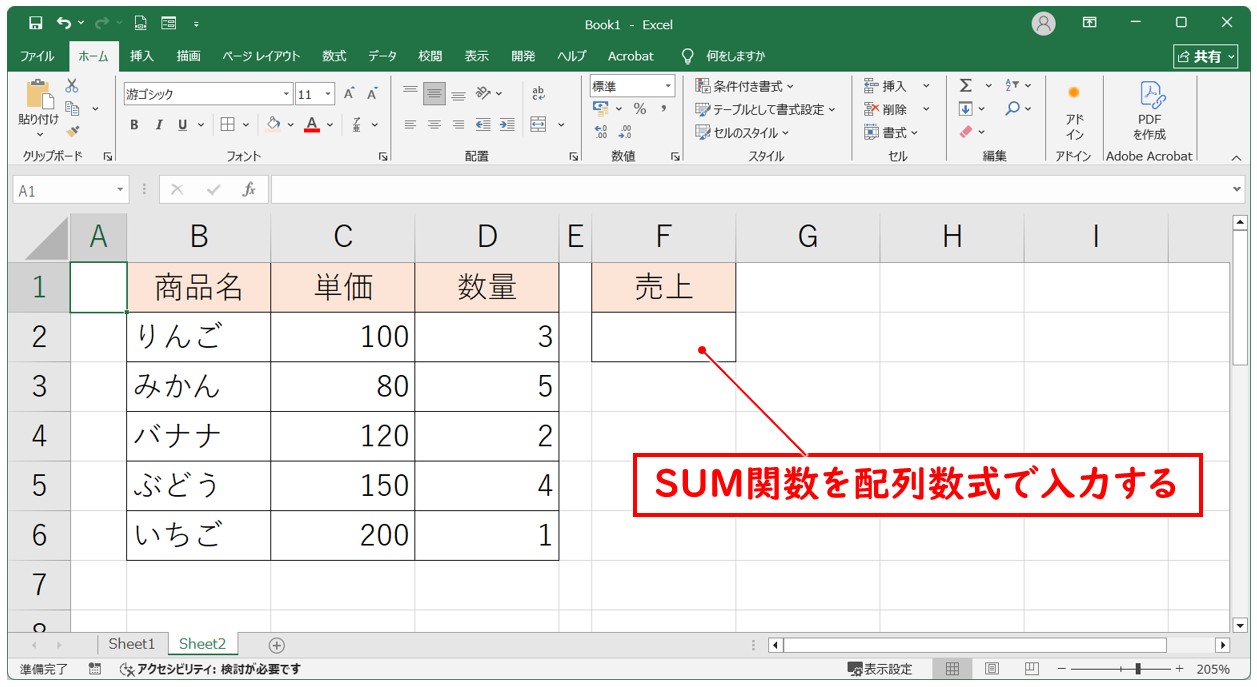Switch to Page Layout view in status bar

point(992,669)
